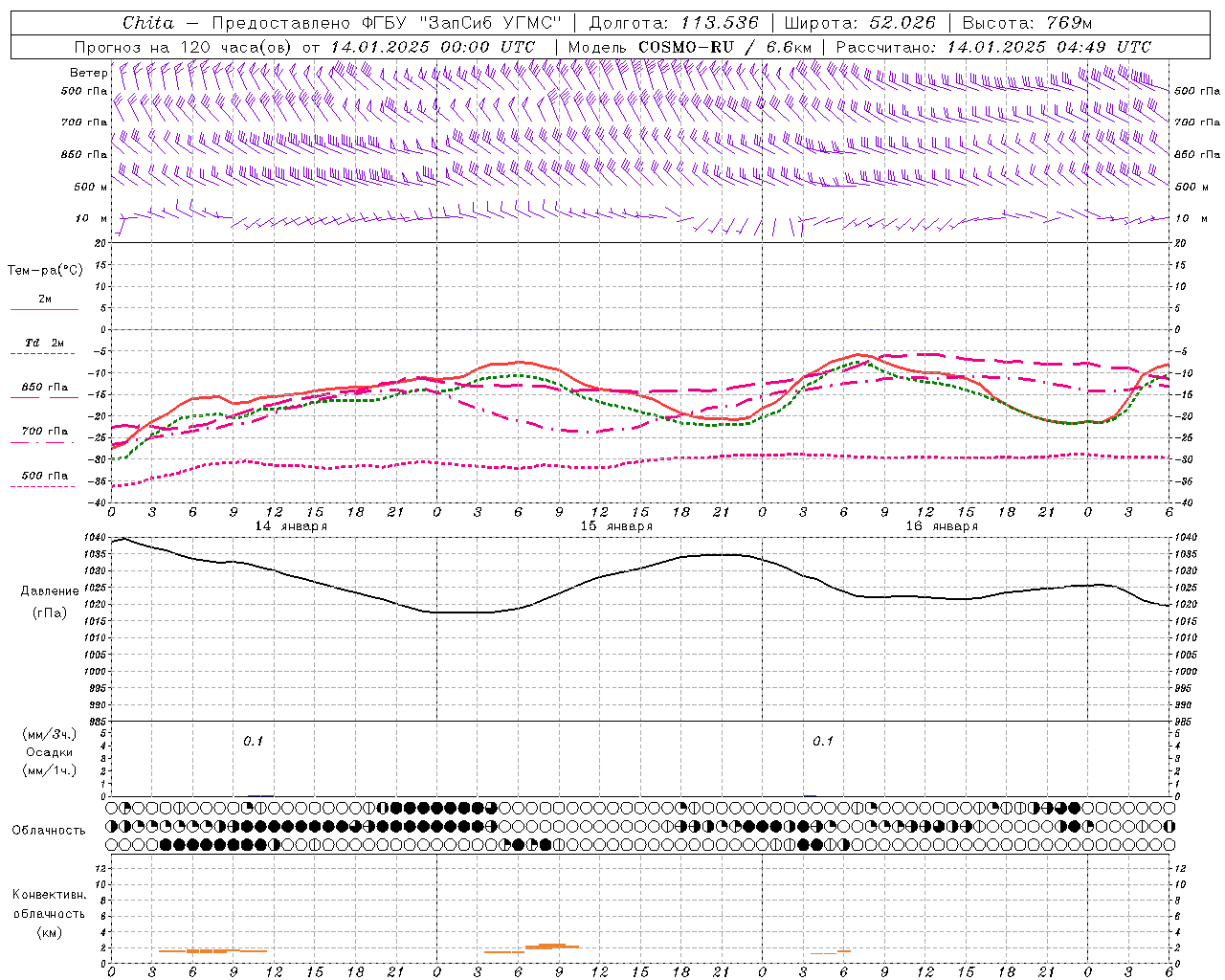The width and height of the screenshot is (1225, 980).
Task: Click the longitude value "113.536"
Action: [720, 23]
